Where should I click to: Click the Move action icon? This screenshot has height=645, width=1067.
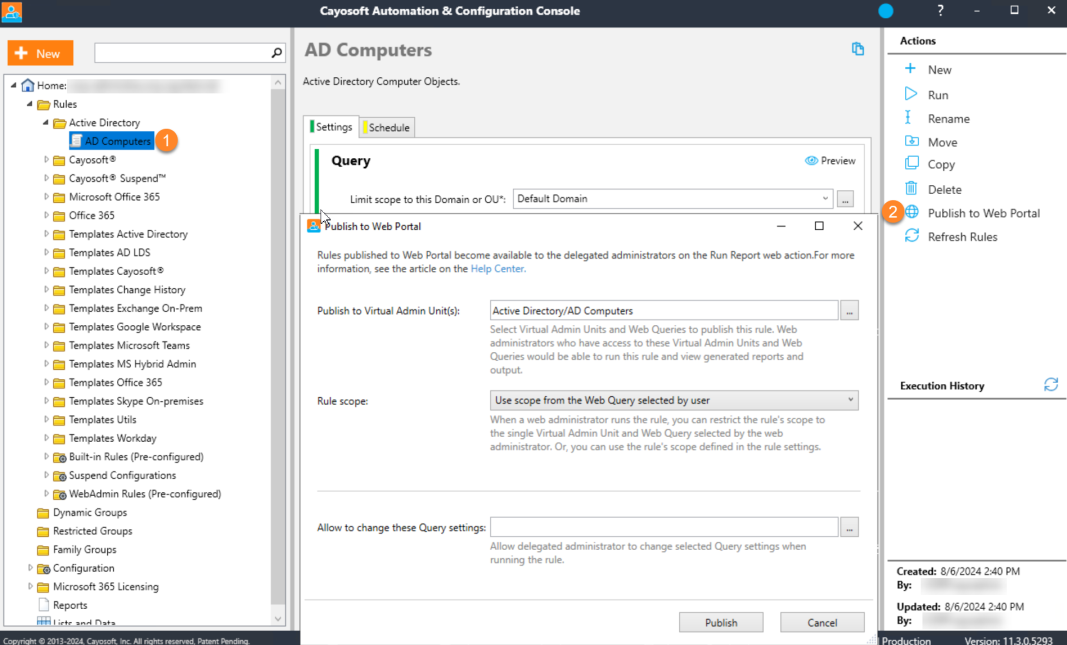click(x=912, y=141)
